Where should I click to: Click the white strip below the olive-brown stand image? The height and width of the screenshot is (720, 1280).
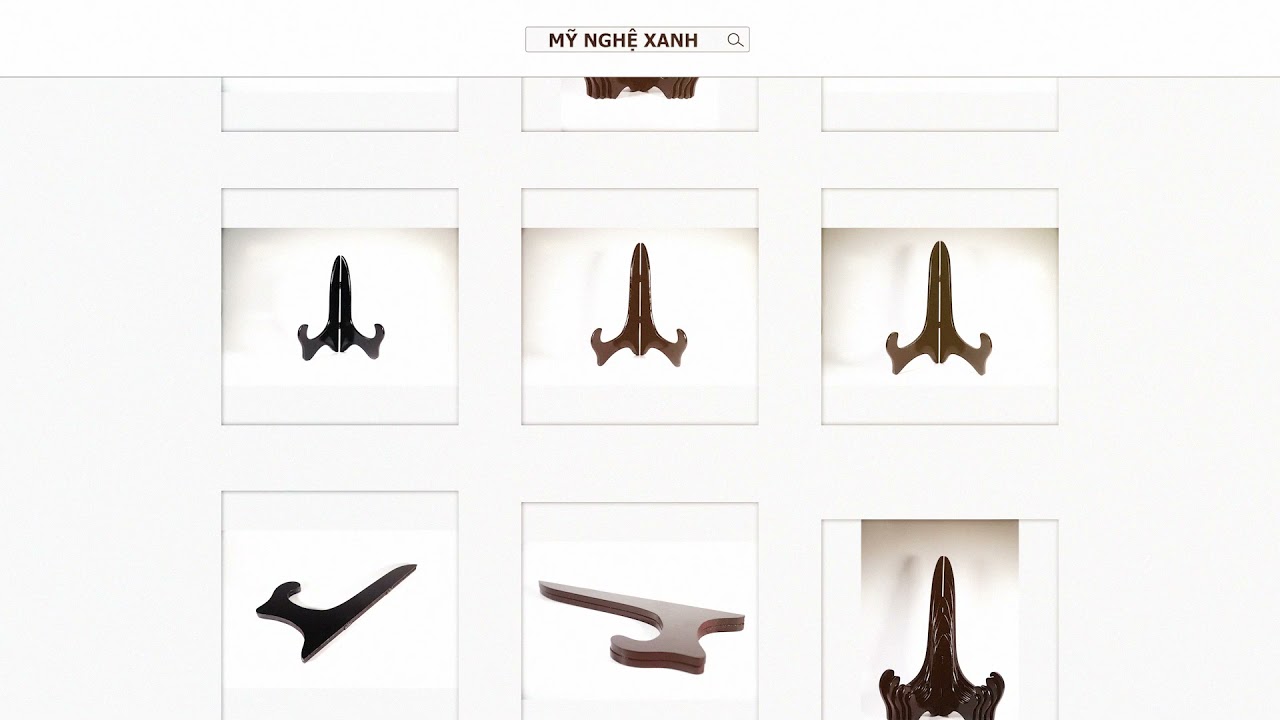[940, 404]
